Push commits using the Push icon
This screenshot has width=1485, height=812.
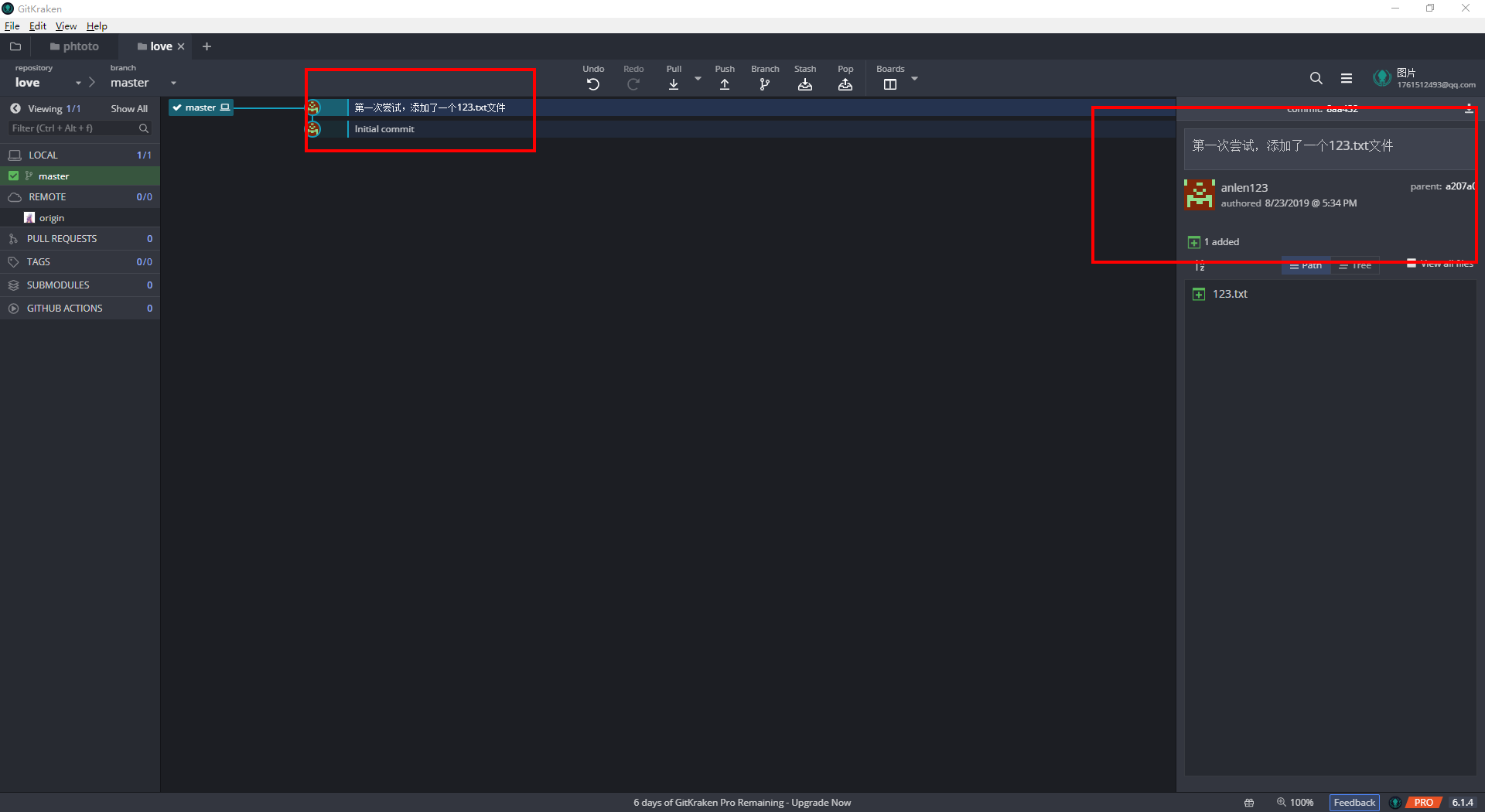point(725,84)
